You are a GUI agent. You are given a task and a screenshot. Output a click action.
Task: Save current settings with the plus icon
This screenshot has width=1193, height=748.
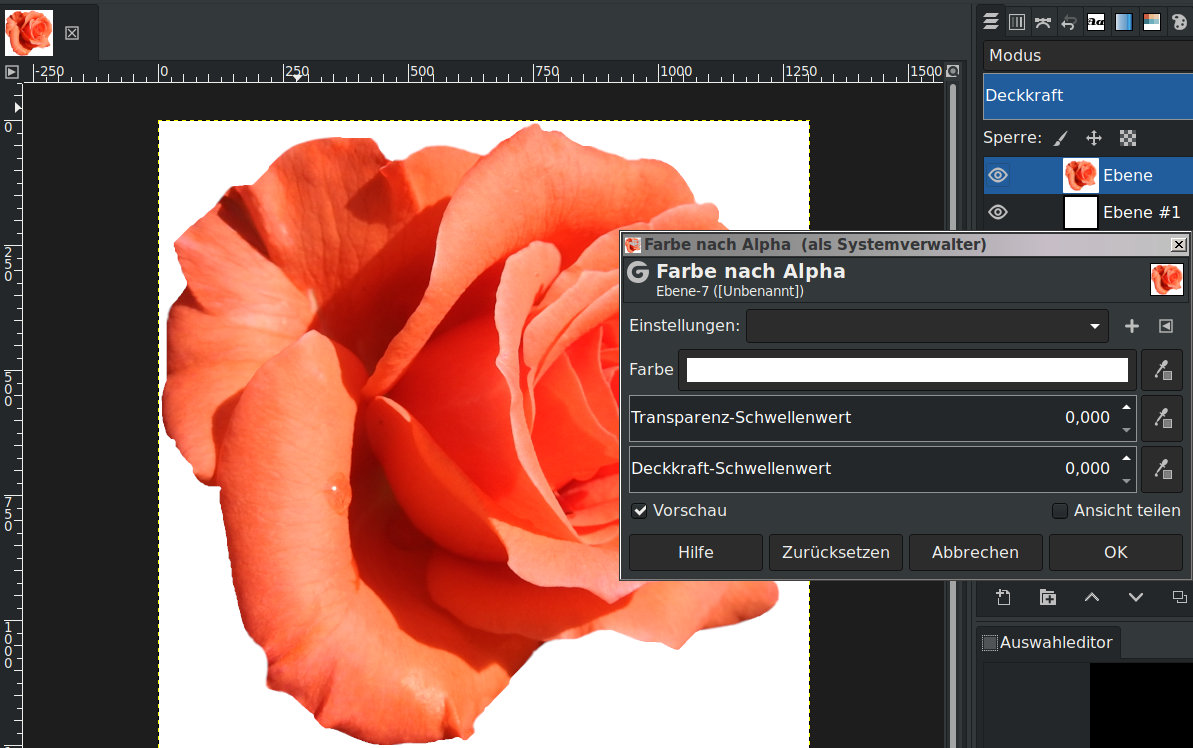(1132, 326)
